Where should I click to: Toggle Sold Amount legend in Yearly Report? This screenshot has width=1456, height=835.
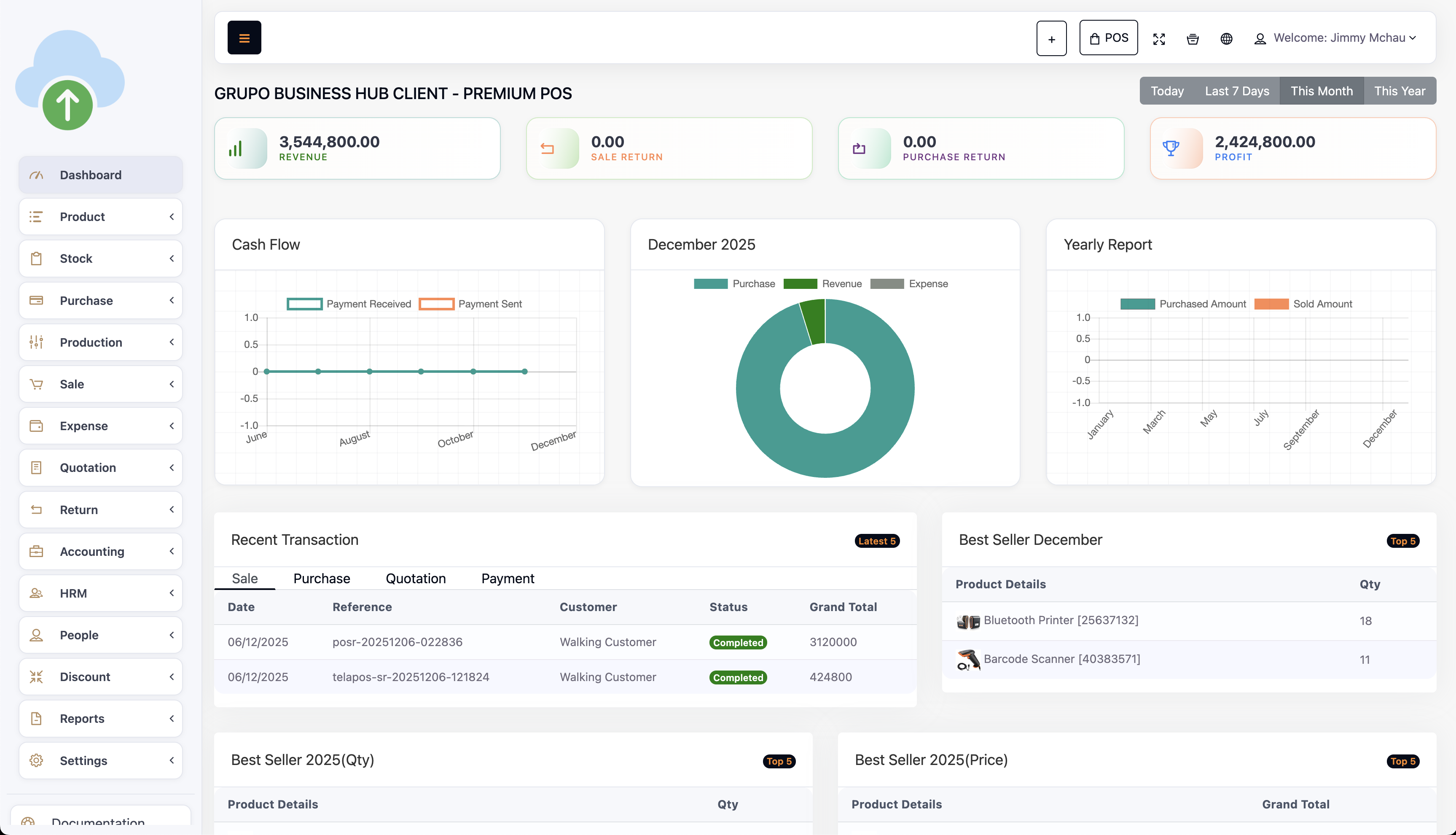1303,304
